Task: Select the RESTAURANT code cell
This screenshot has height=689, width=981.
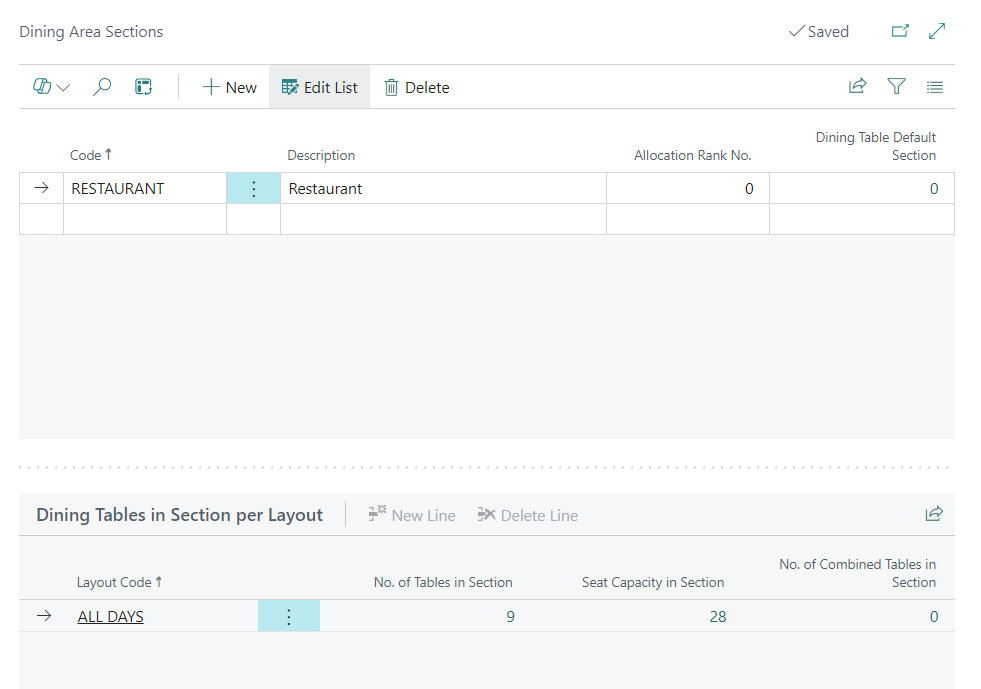Action: point(144,188)
